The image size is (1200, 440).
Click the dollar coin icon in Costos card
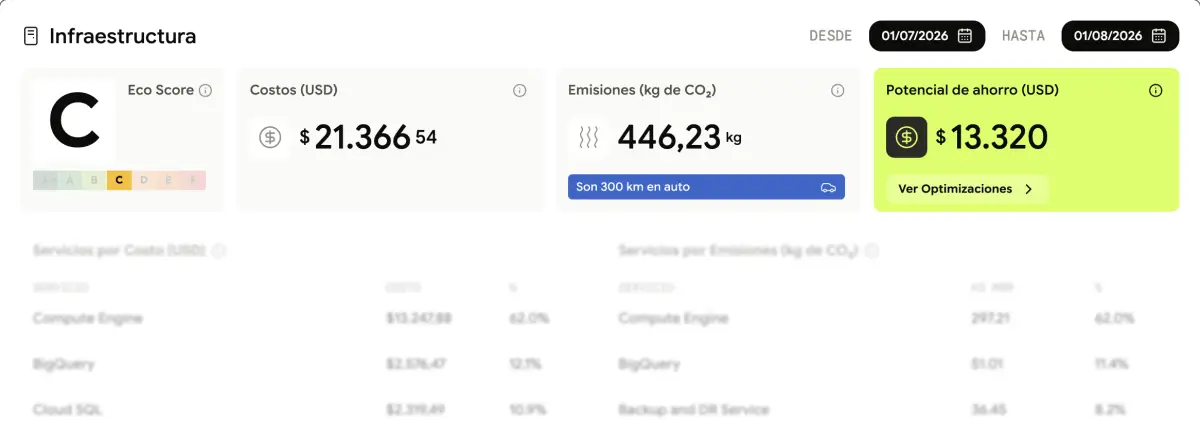click(x=270, y=137)
